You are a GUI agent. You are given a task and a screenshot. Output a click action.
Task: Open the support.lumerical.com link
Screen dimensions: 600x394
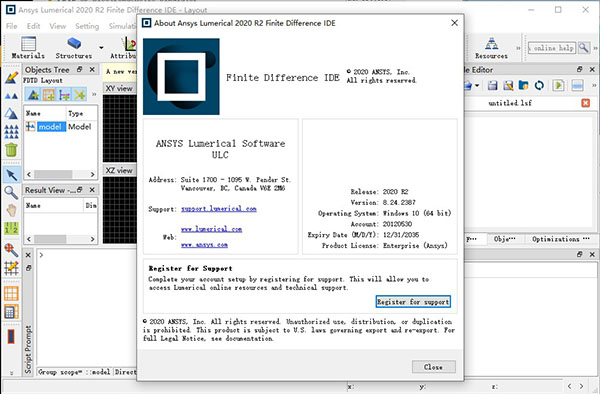click(x=218, y=208)
